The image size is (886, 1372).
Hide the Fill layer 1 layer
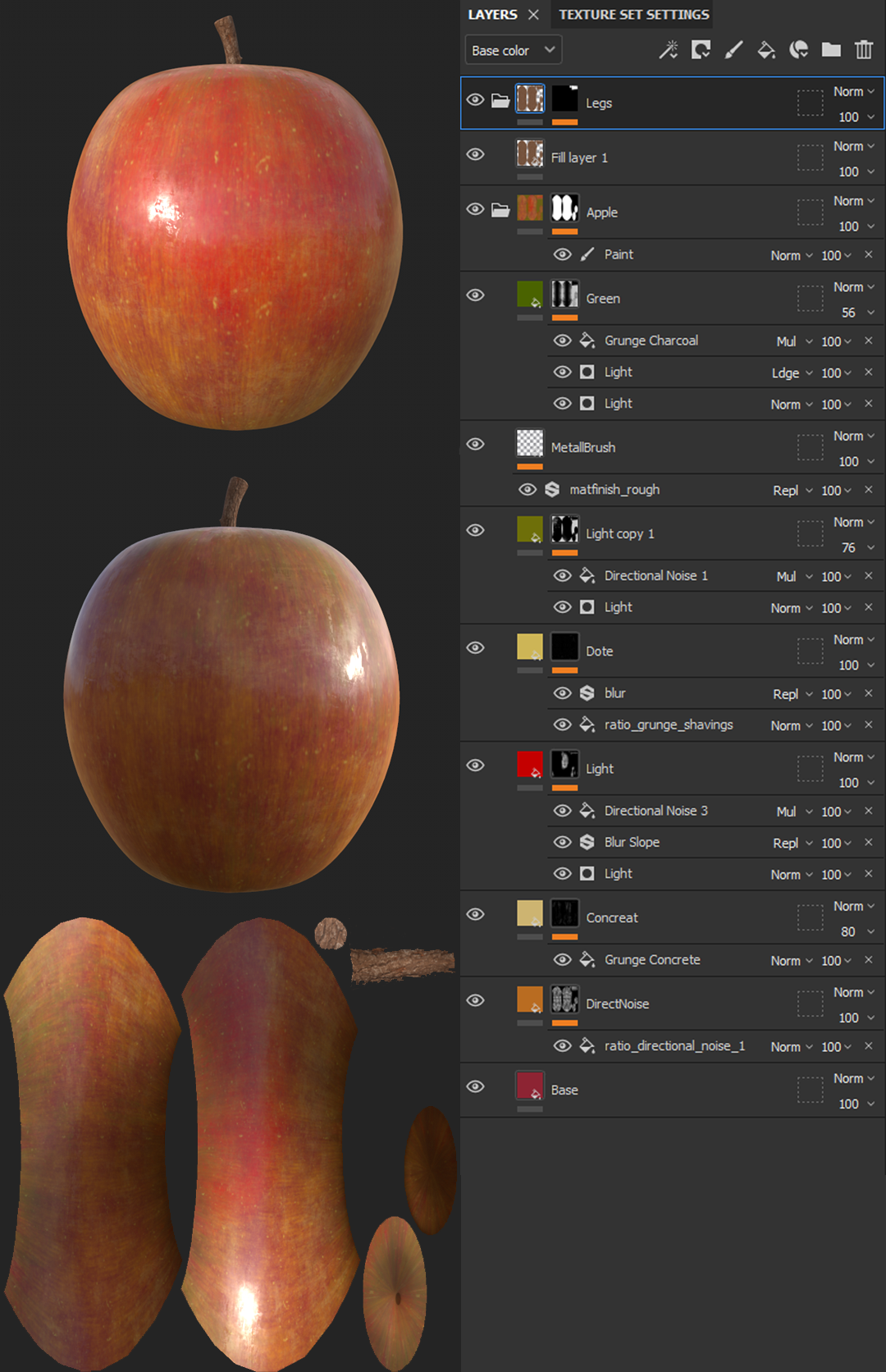[475, 155]
